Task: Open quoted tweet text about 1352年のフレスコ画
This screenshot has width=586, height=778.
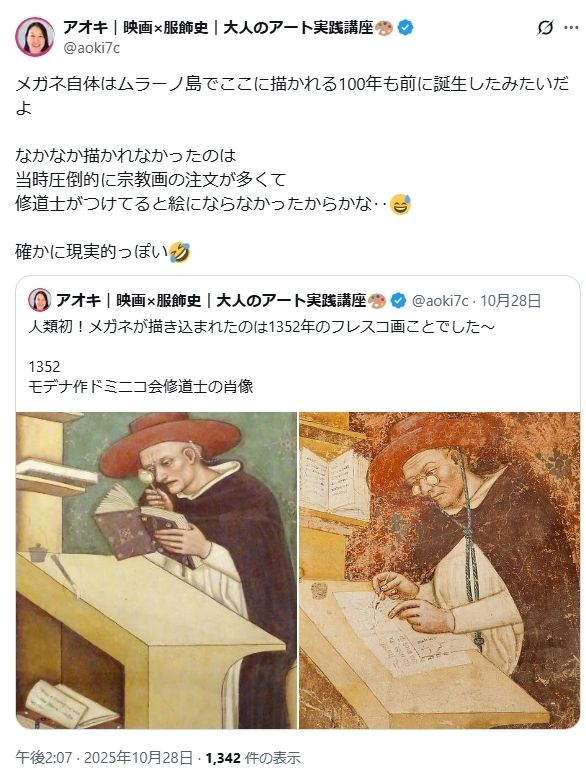Action: [262, 326]
